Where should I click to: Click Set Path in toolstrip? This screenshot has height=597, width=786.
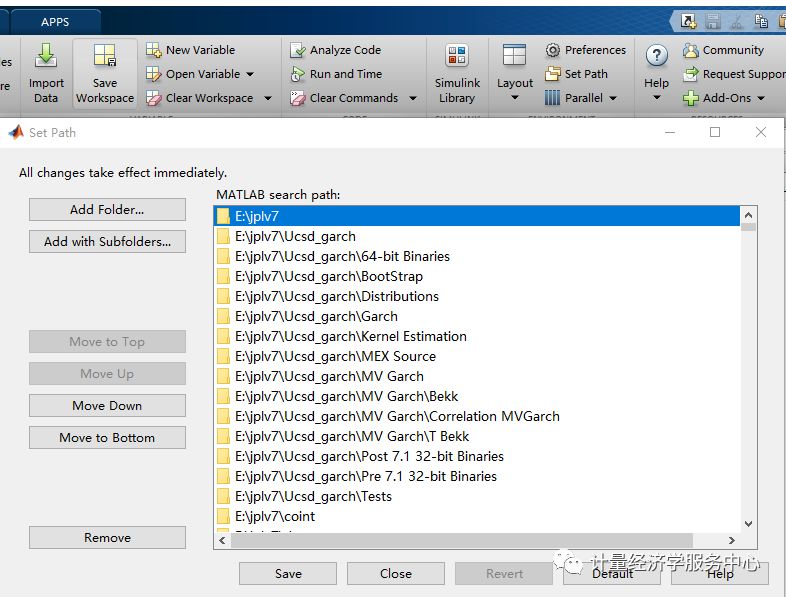(x=576, y=74)
